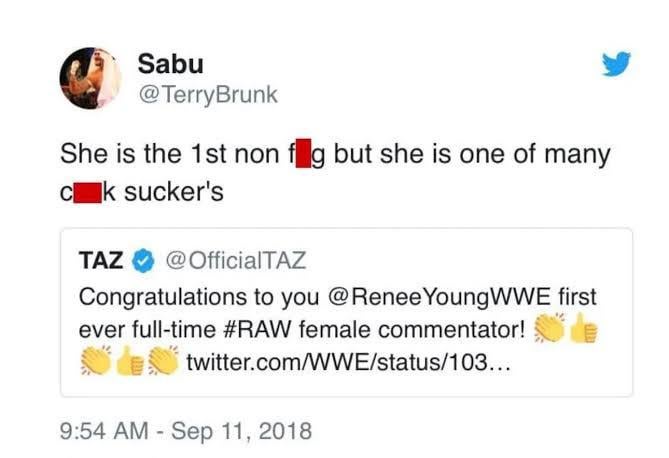Click the thumbs-up emoji between two claps
669x458 pixels.
[130, 363]
